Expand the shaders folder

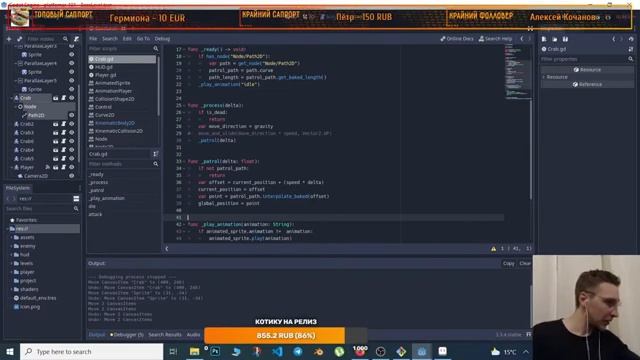coord(11,289)
